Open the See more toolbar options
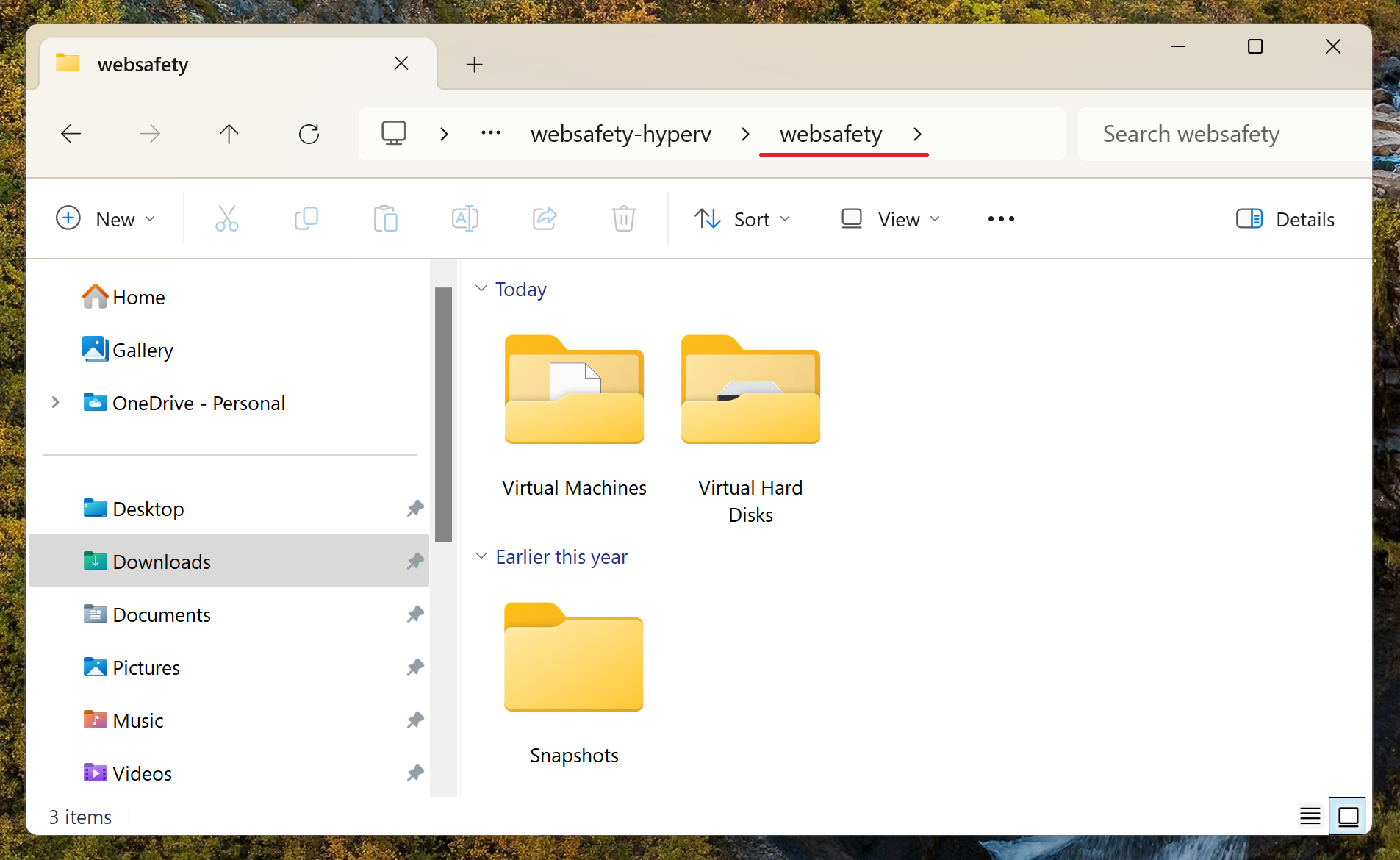 coord(1001,219)
